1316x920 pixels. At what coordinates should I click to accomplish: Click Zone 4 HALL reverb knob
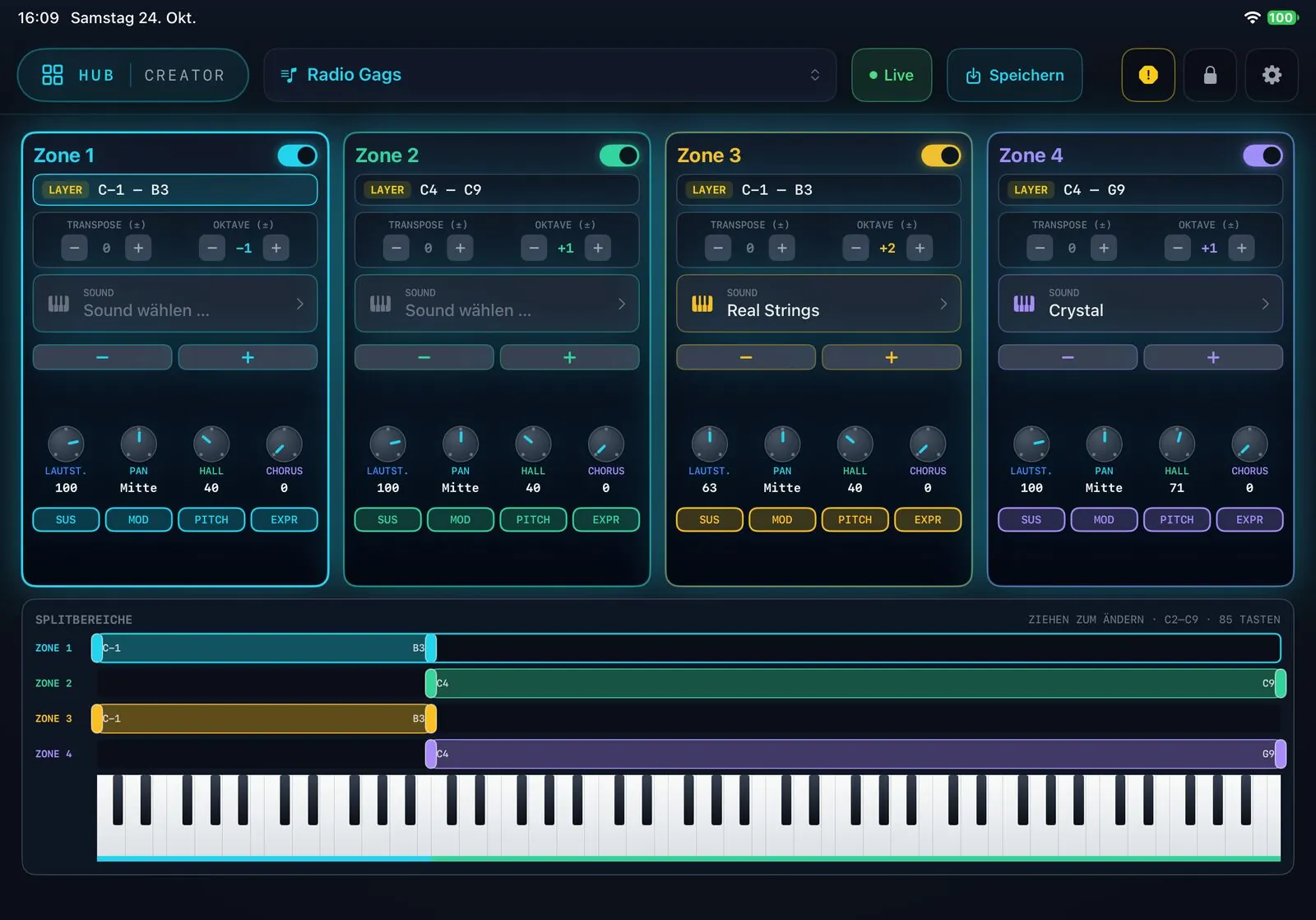pyautogui.click(x=1177, y=444)
